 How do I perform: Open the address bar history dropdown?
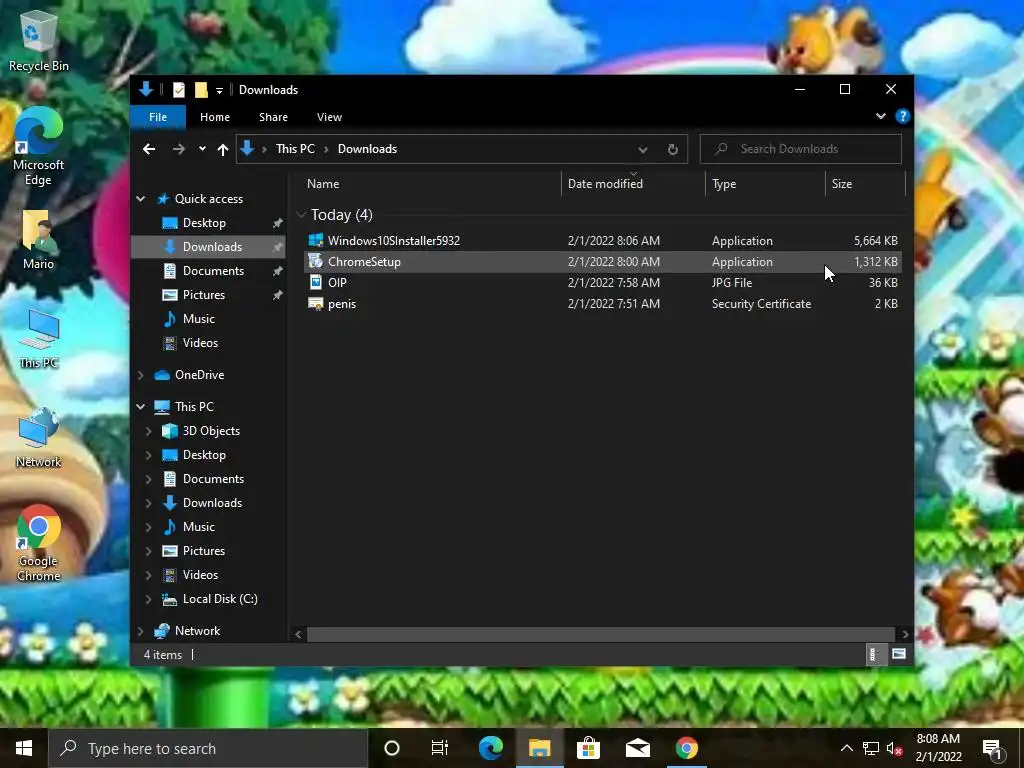pos(643,149)
